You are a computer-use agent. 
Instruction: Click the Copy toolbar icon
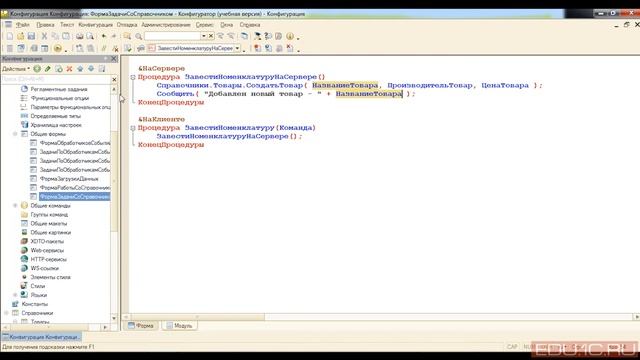[x=55, y=36]
